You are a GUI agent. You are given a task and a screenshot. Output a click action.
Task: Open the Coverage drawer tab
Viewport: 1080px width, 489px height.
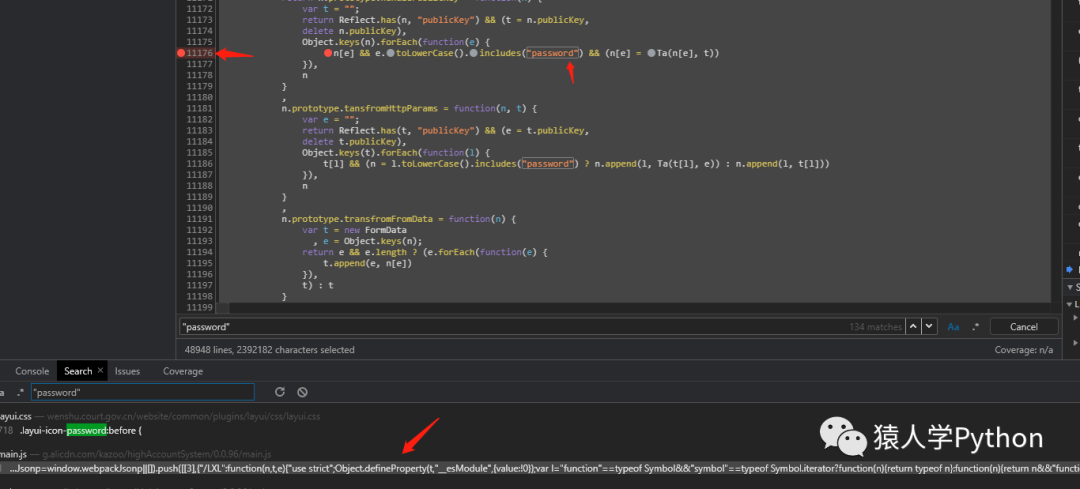tap(183, 371)
